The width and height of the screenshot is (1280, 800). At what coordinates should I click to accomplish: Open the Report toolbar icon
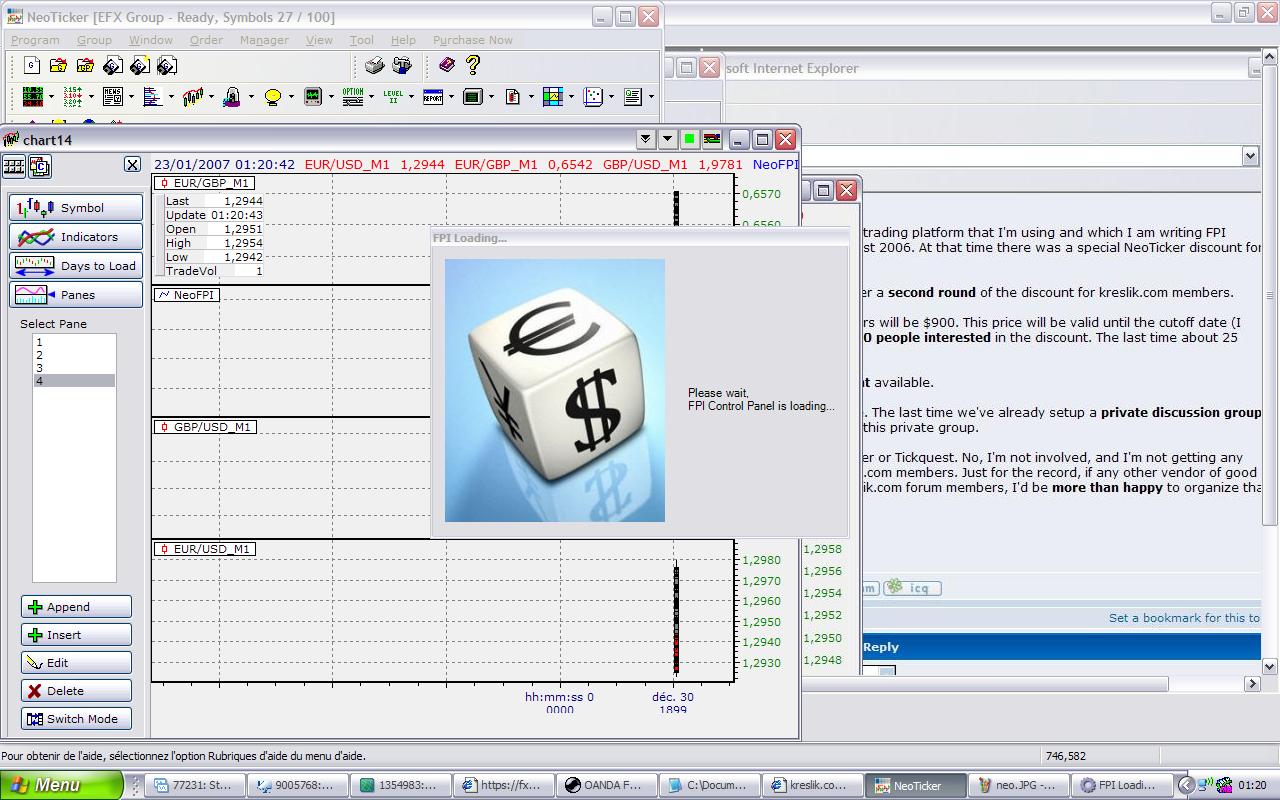(x=432, y=97)
